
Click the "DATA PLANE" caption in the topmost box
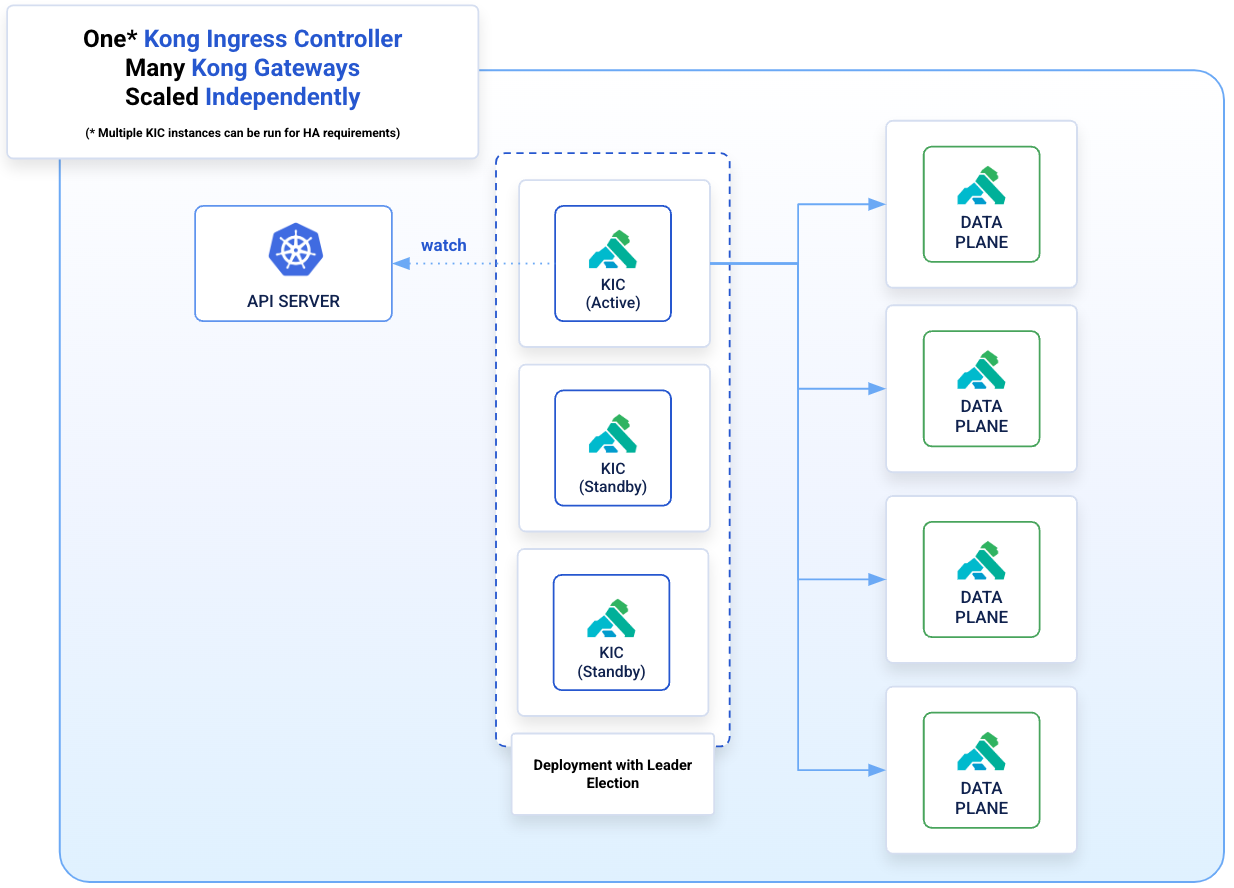coord(981,232)
